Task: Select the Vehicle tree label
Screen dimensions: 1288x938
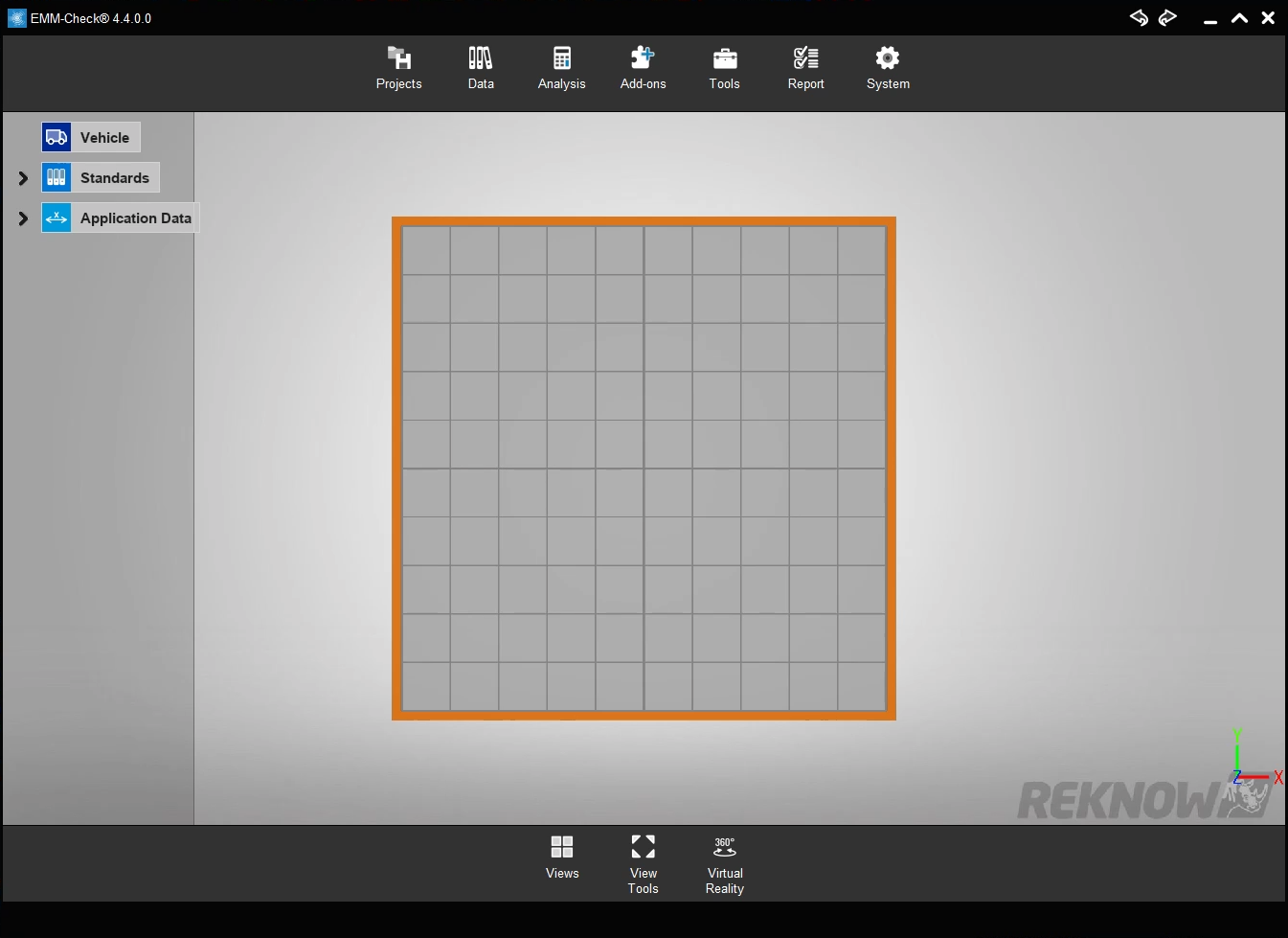Action: (104, 138)
